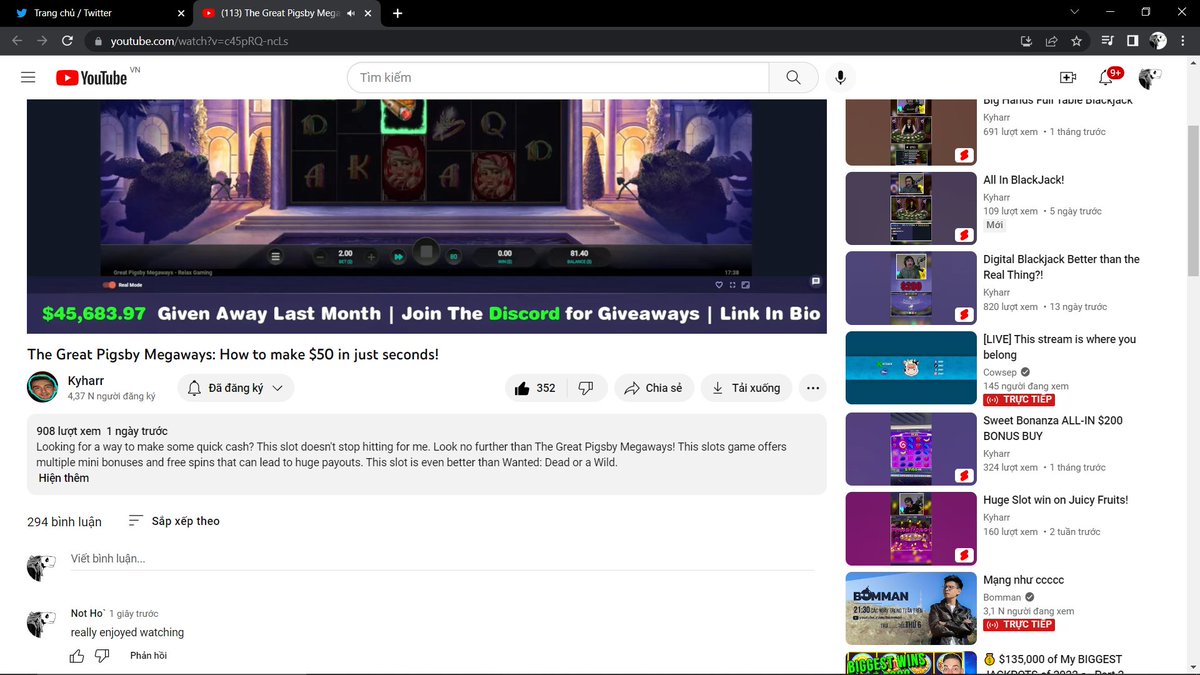Click the Bomman channel name
Image resolution: width=1200 pixels, height=675 pixels.
click(x=1002, y=597)
